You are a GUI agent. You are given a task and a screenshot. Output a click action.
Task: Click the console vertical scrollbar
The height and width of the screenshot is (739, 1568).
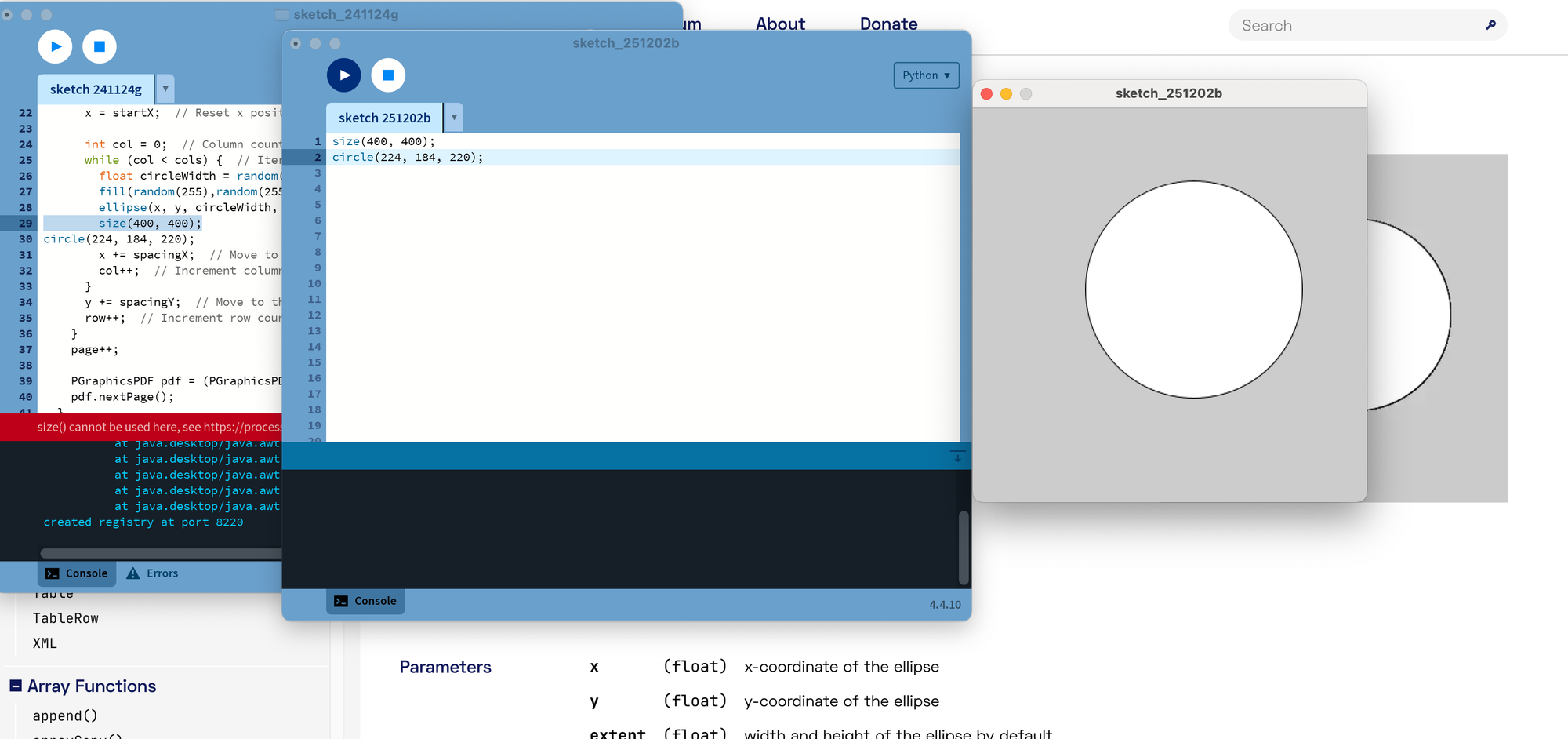964,547
